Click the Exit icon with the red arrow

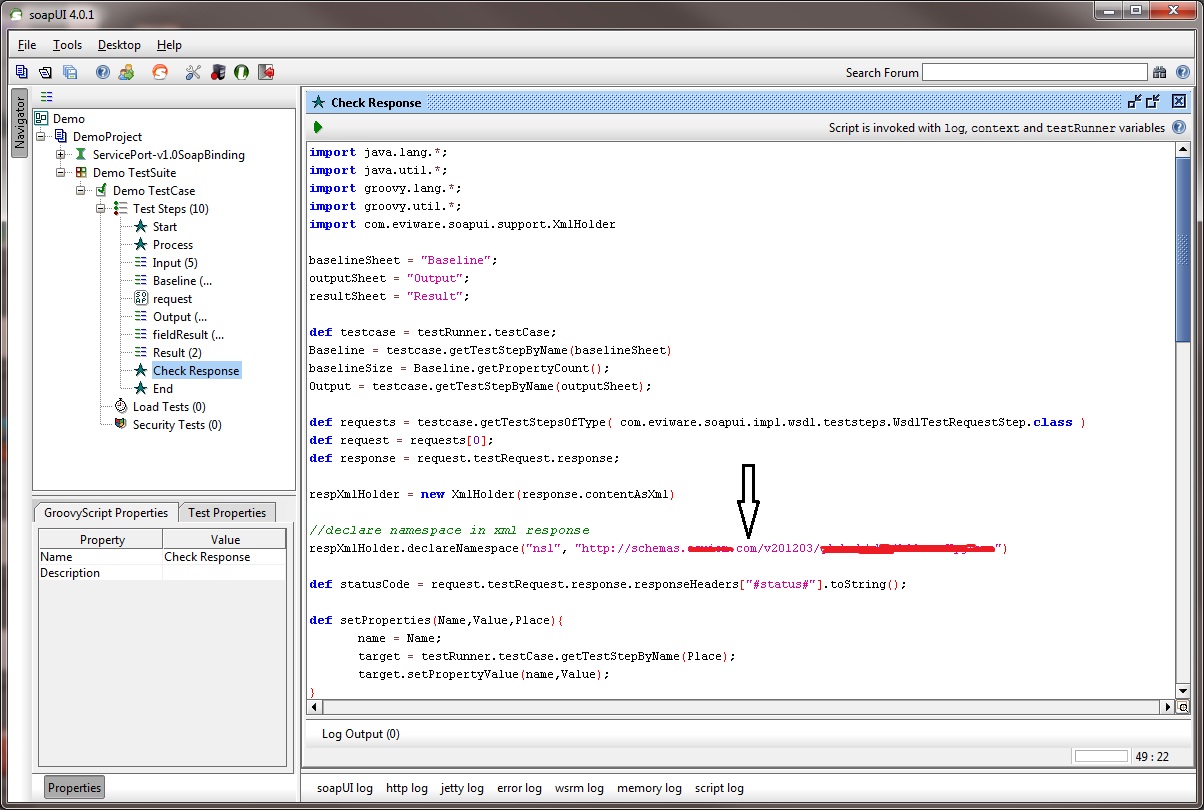tap(266, 72)
